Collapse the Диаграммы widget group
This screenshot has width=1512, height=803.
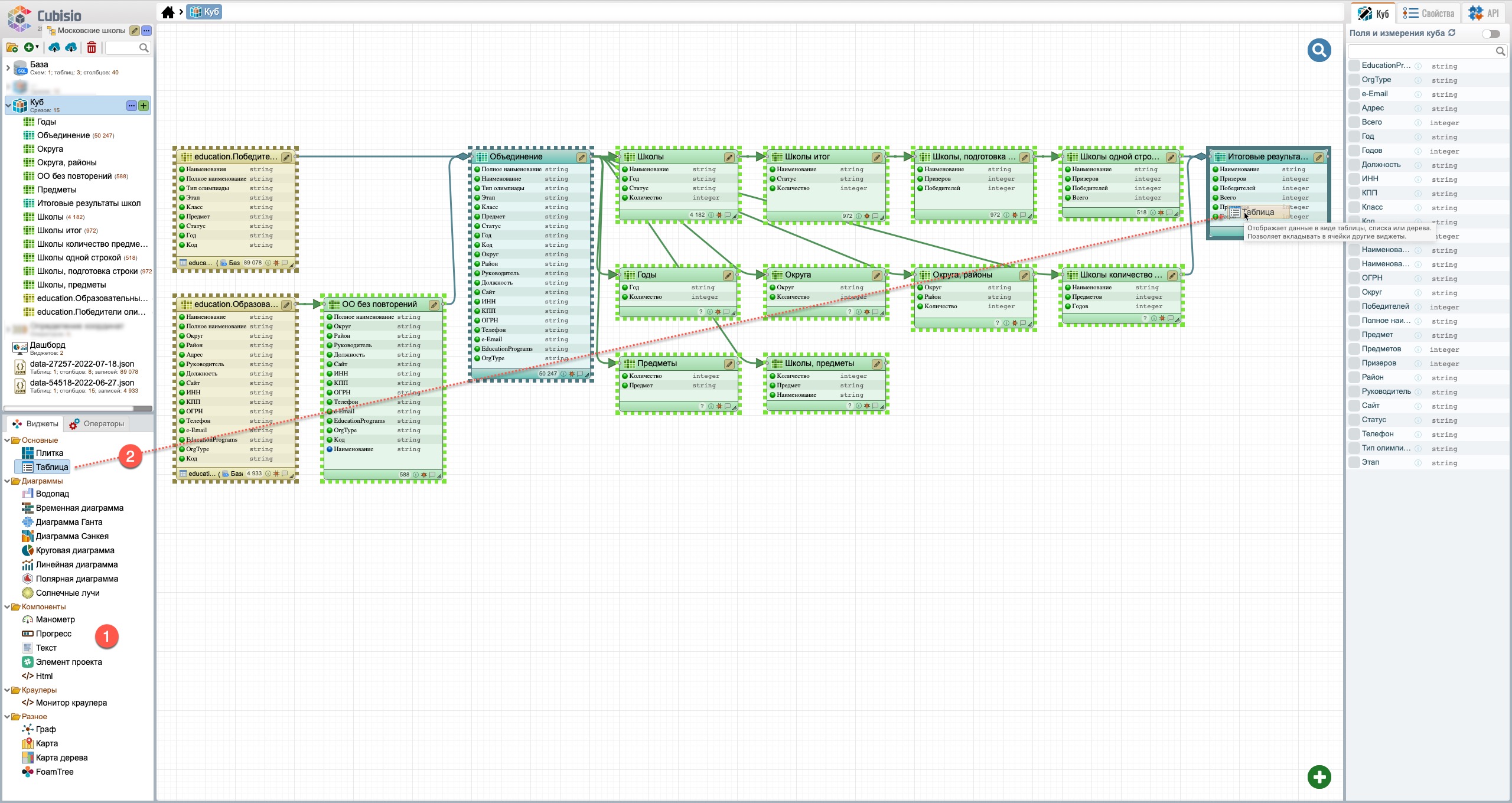point(8,481)
